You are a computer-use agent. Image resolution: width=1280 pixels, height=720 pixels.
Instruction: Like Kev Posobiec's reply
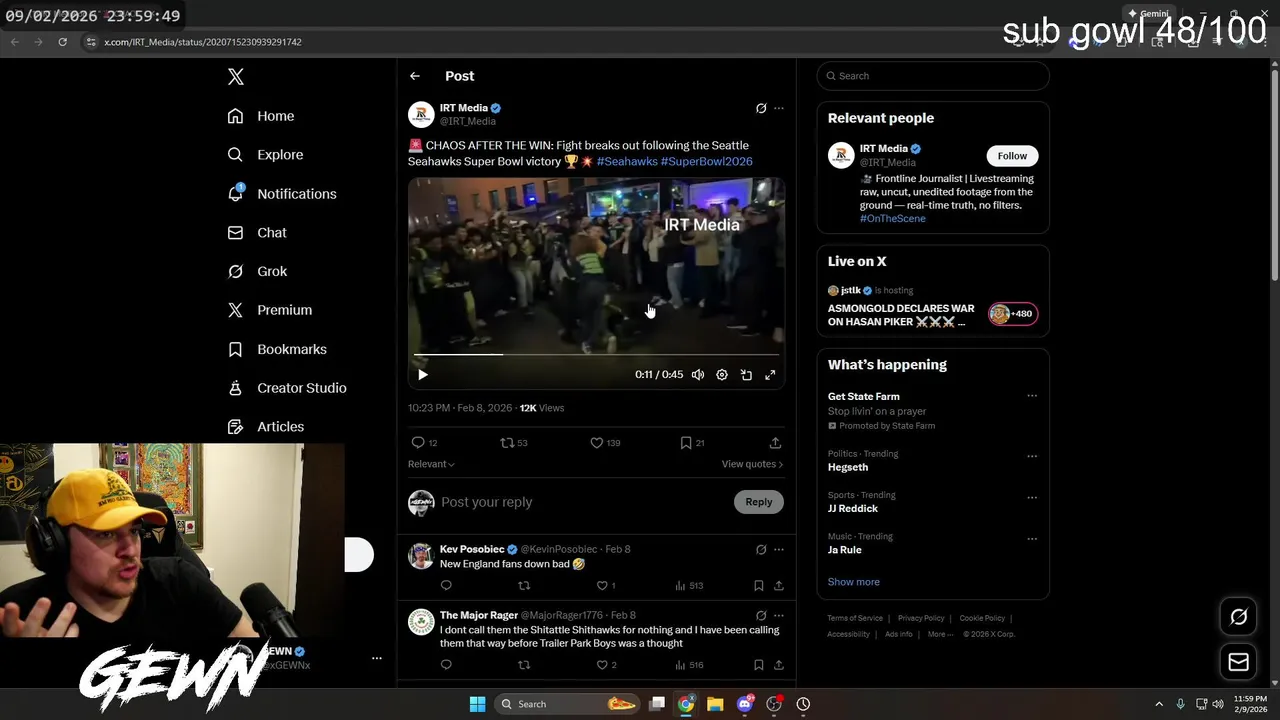[602, 586]
